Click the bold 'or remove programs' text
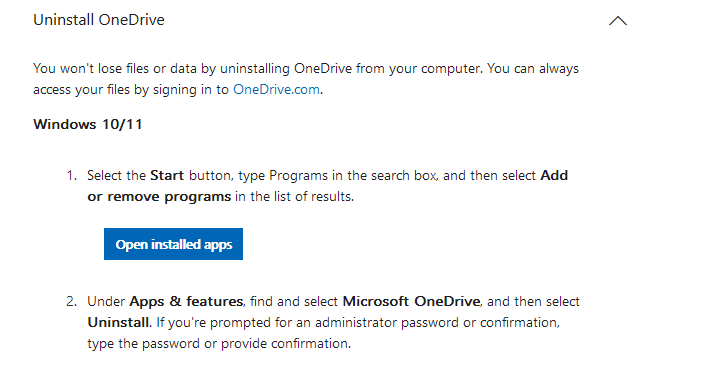 159,197
